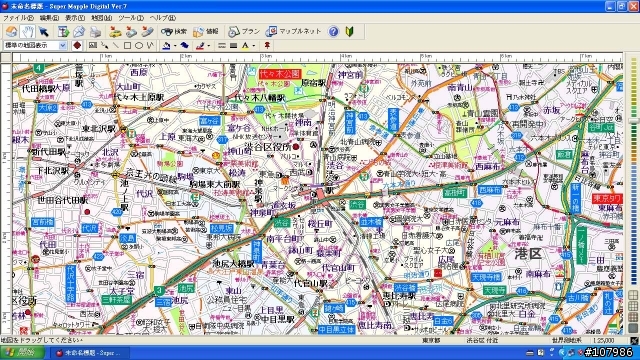Expand the text color dropdown arrow

coord(253,46)
